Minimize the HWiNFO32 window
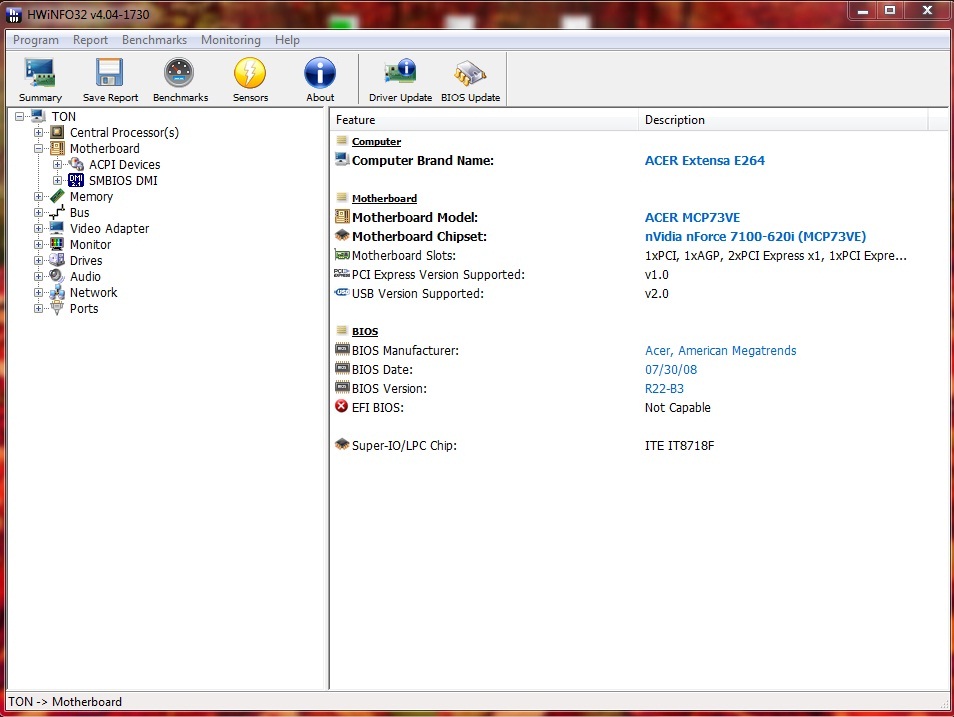This screenshot has height=717, width=954. tap(863, 10)
